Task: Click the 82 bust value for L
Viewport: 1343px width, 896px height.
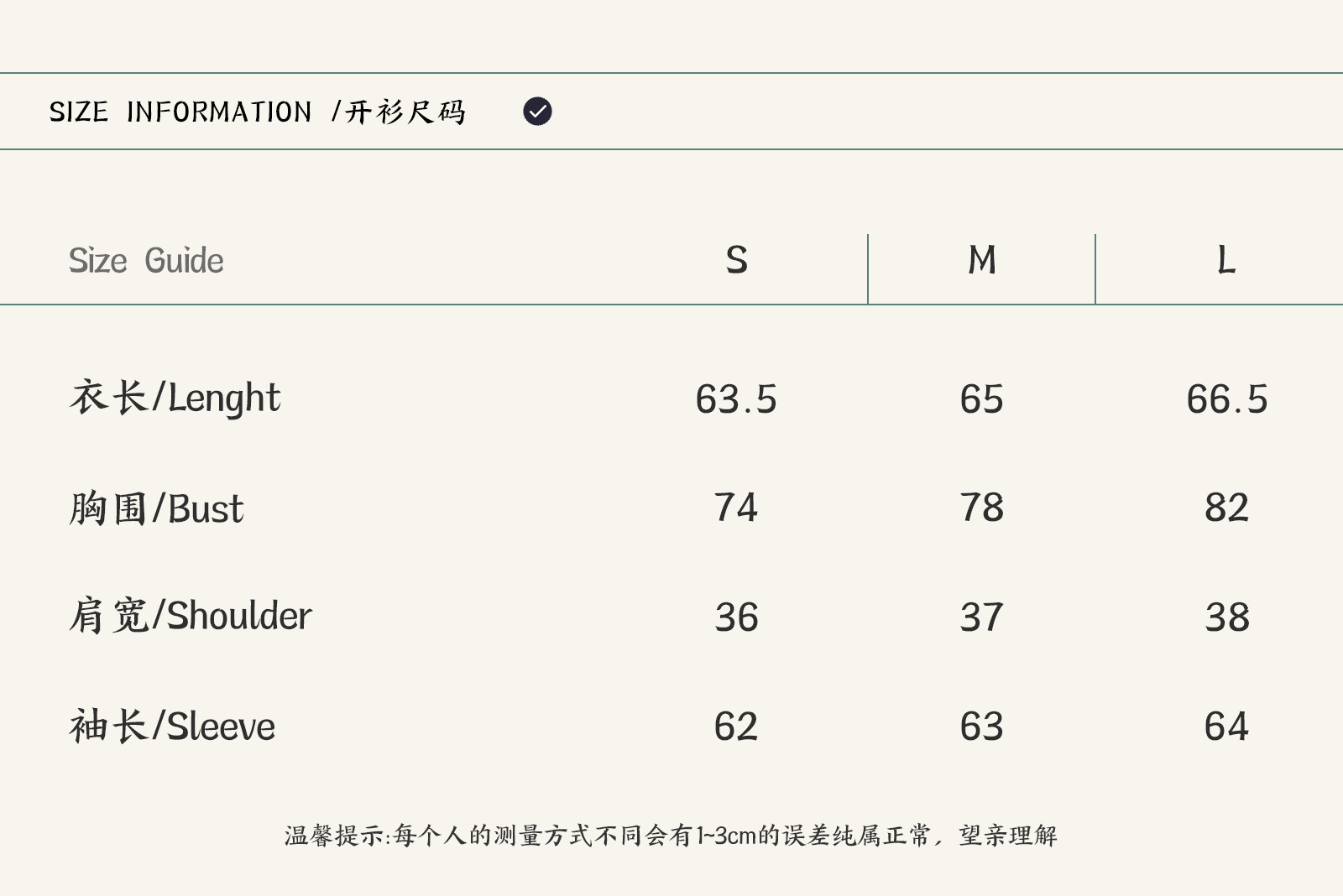Action: click(1226, 508)
